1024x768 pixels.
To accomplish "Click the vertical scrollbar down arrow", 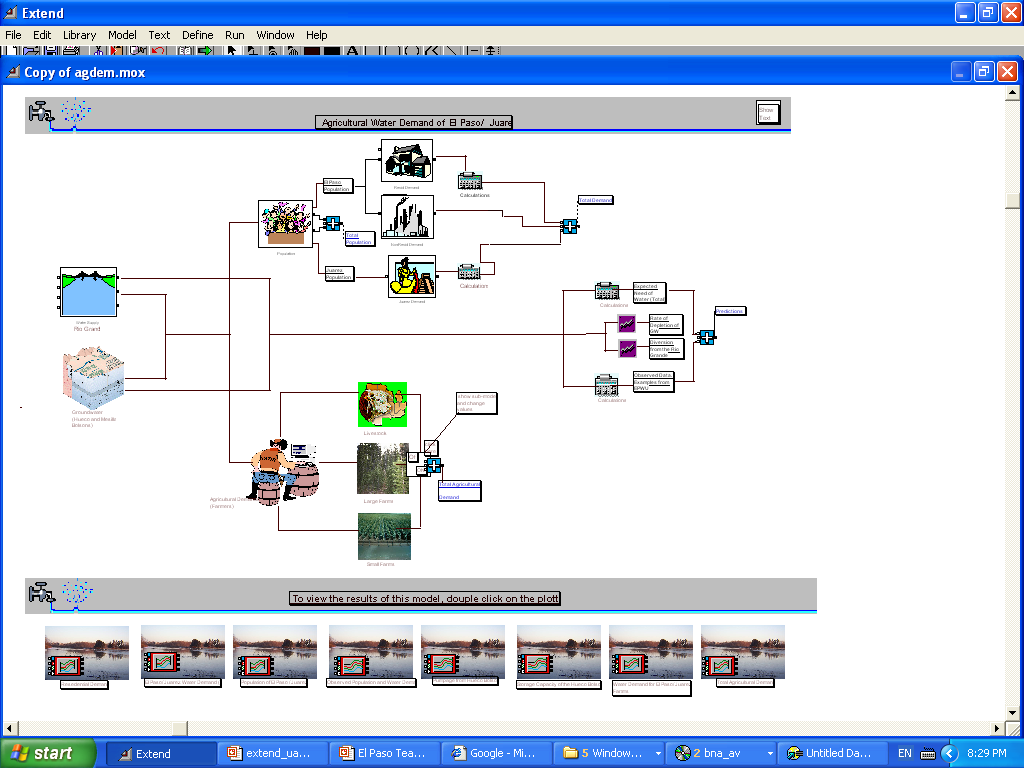I will click(x=1012, y=712).
